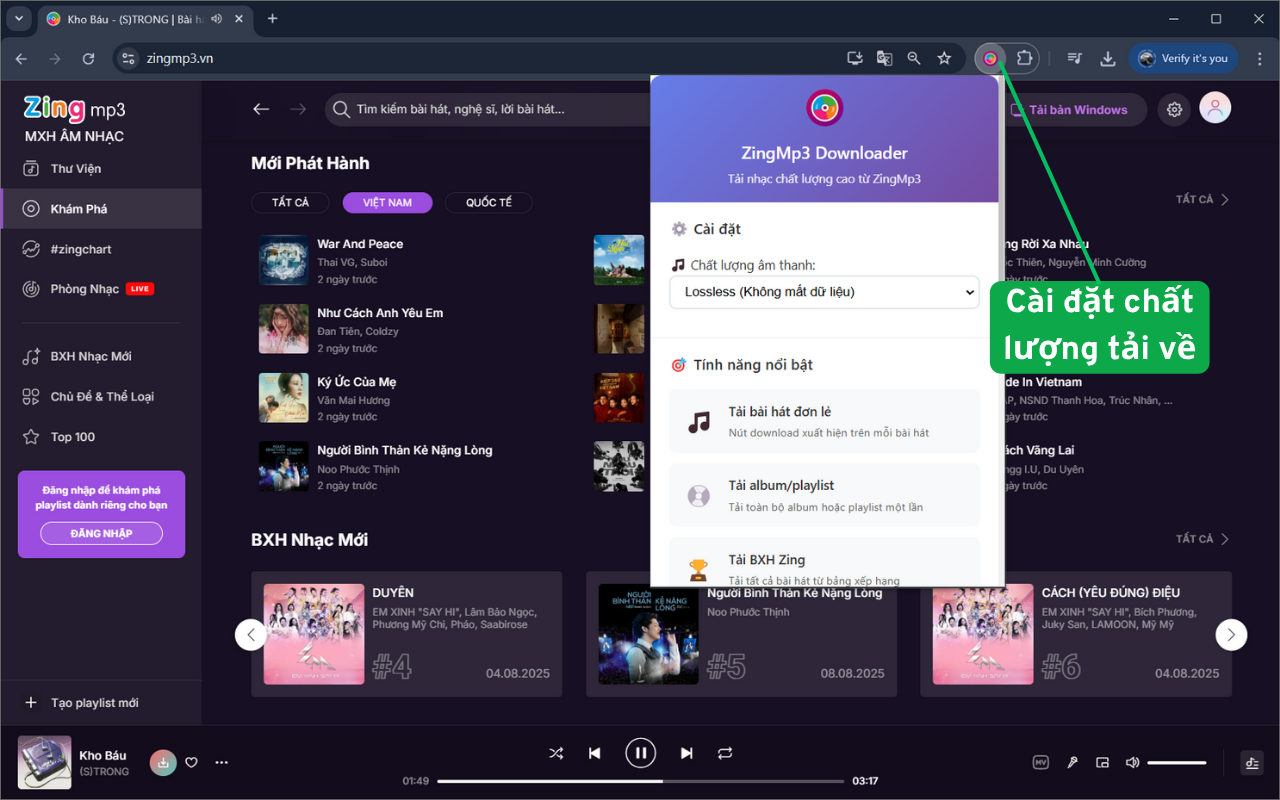Viewport: 1280px width, 800px height.
Task: Expand TẤT CẢ for Mới Phát Hành
Action: pos(1203,199)
